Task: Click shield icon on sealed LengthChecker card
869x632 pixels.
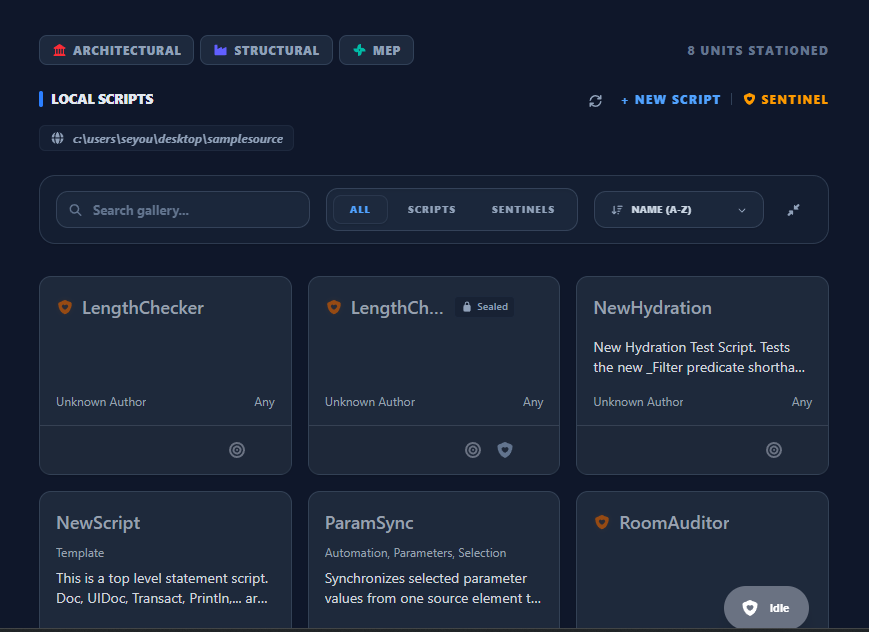Action: [505, 450]
